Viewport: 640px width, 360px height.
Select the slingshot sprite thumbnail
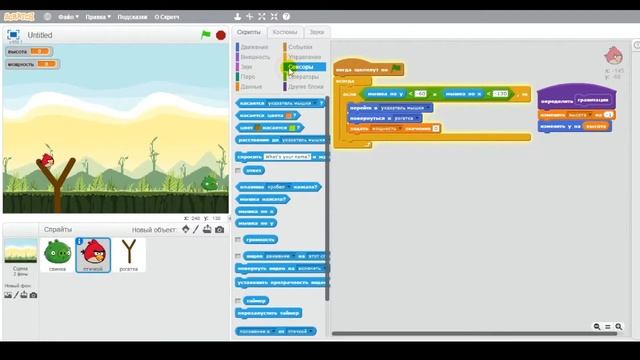[x=129, y=255]
